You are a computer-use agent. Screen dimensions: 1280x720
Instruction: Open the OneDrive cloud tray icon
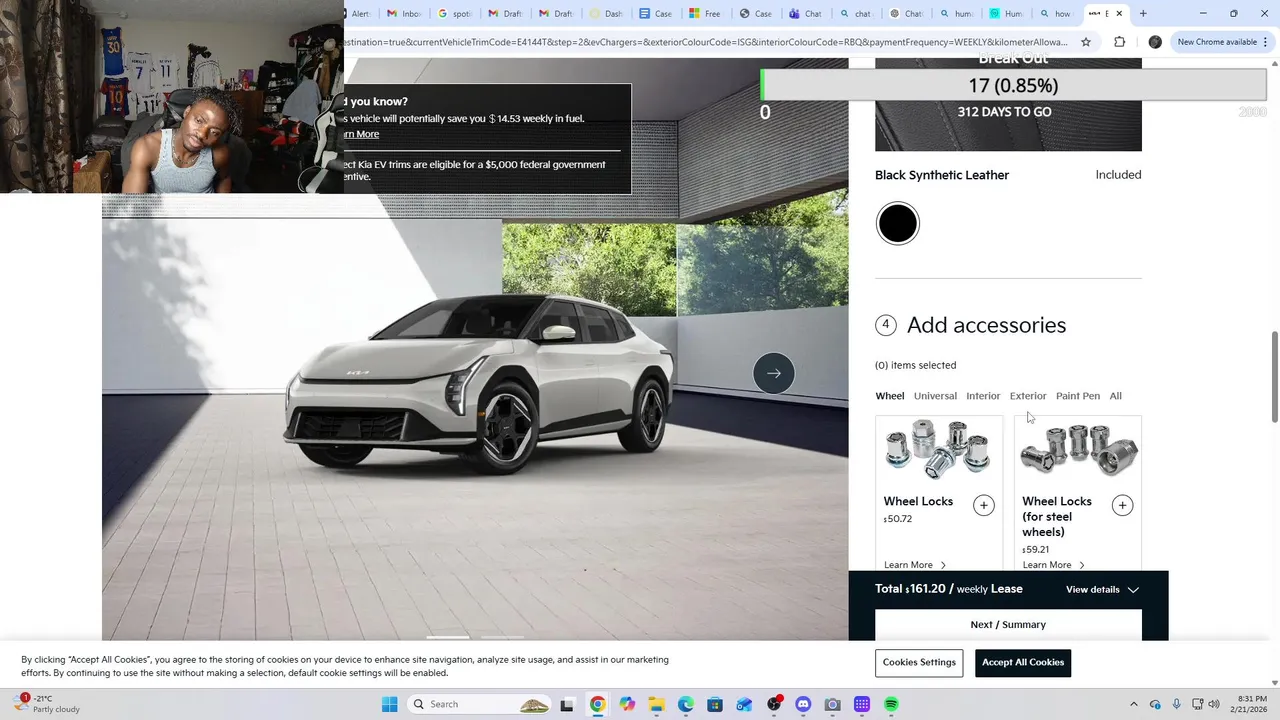[x=1155, y=704]
